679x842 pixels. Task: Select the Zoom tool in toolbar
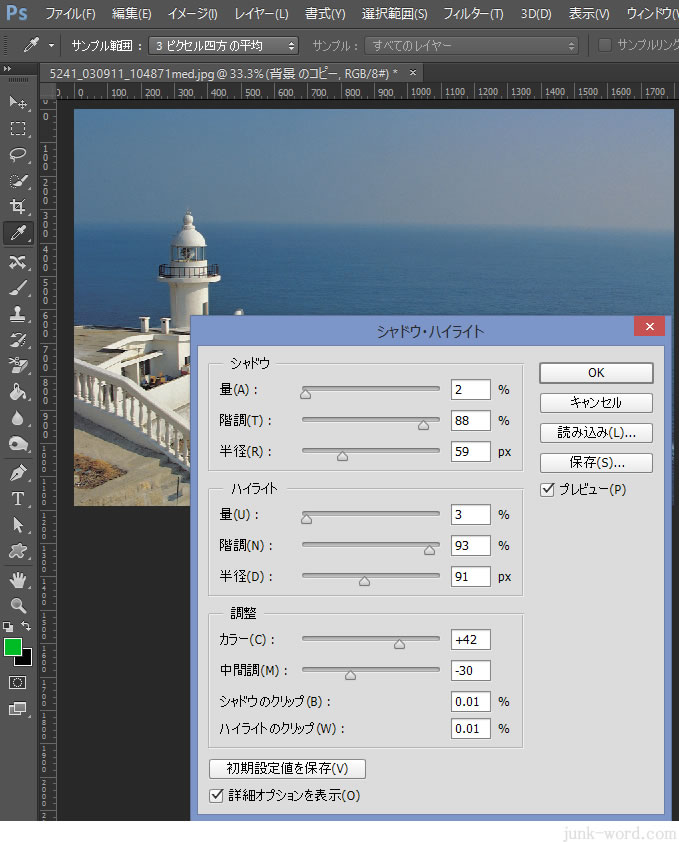click(18, 606)
